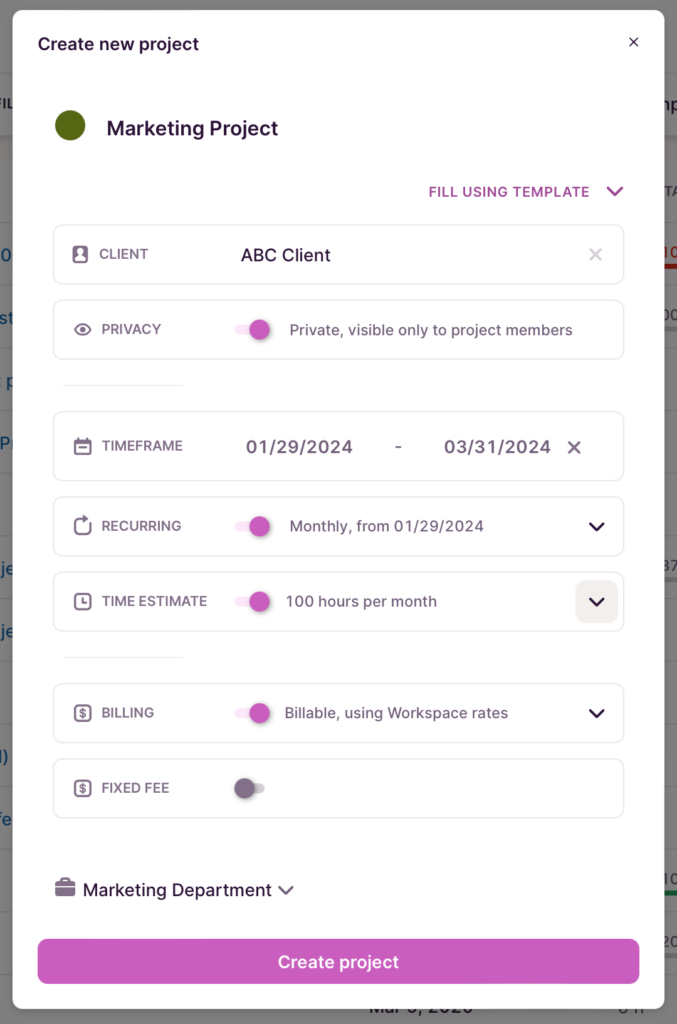Expand the Time Estimate options chevron
Viewport: 677px width, 1024px height.
[596, 601]
